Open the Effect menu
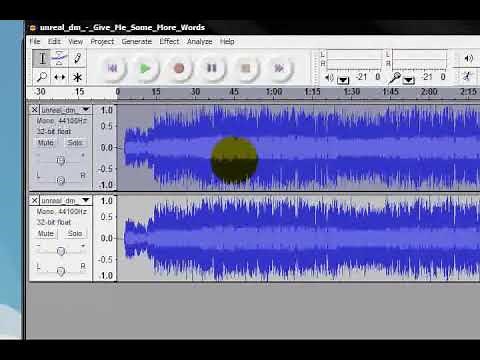 click(x=169, y=42)
